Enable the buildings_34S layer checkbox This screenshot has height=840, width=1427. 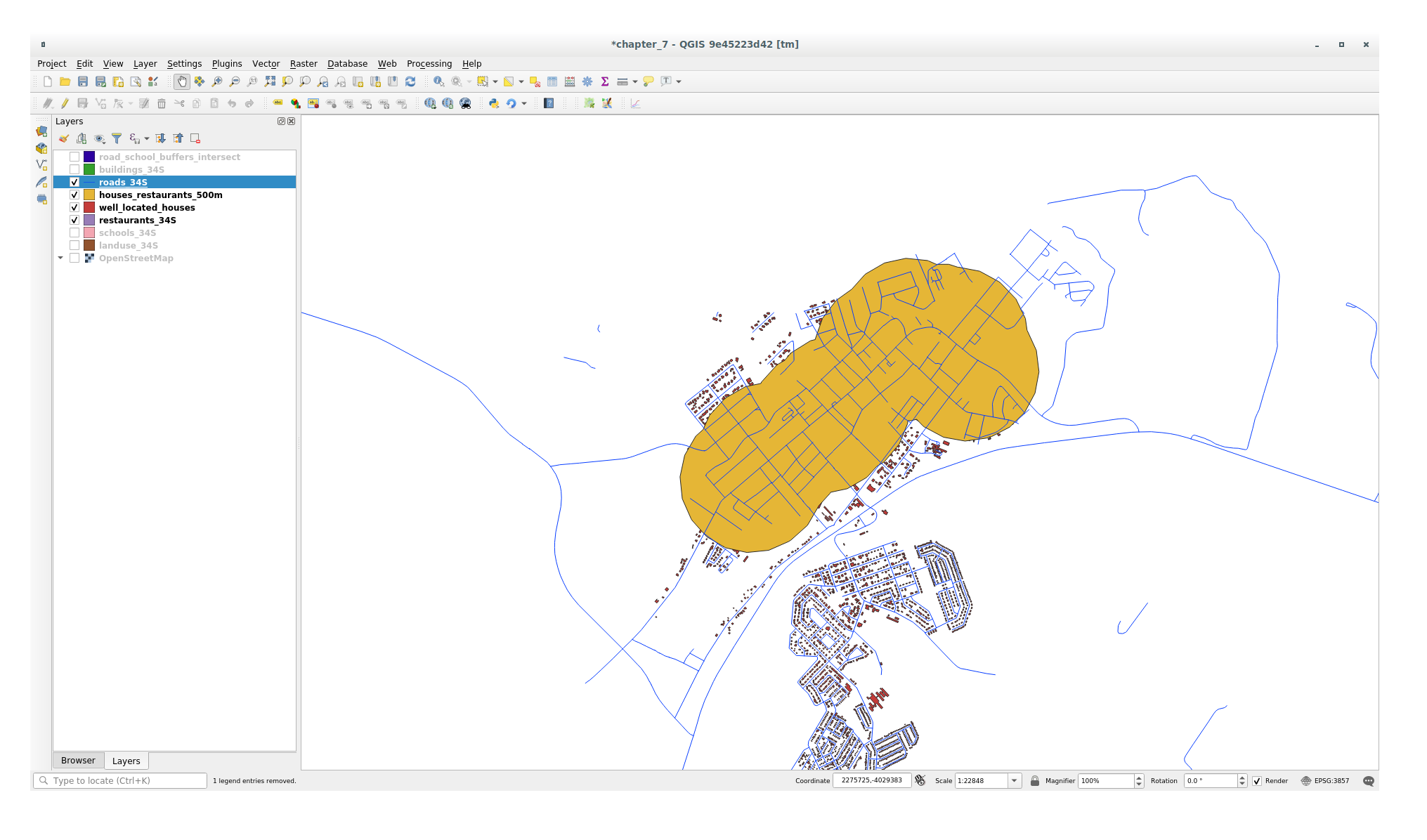tap(74, 169)
